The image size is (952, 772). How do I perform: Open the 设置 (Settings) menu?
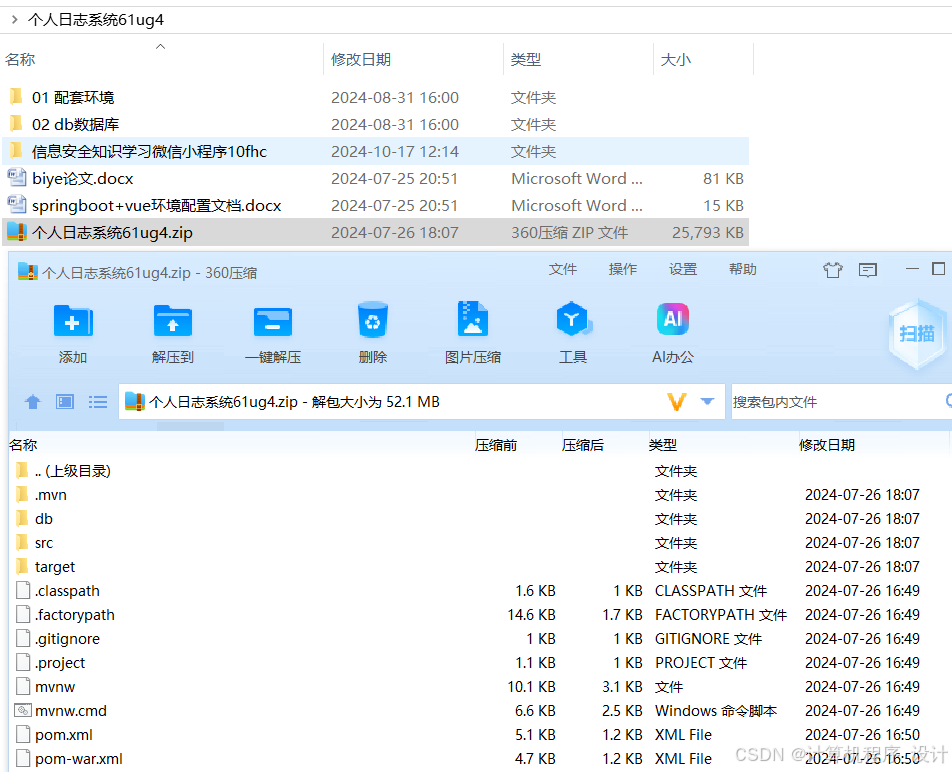point(683,269)
